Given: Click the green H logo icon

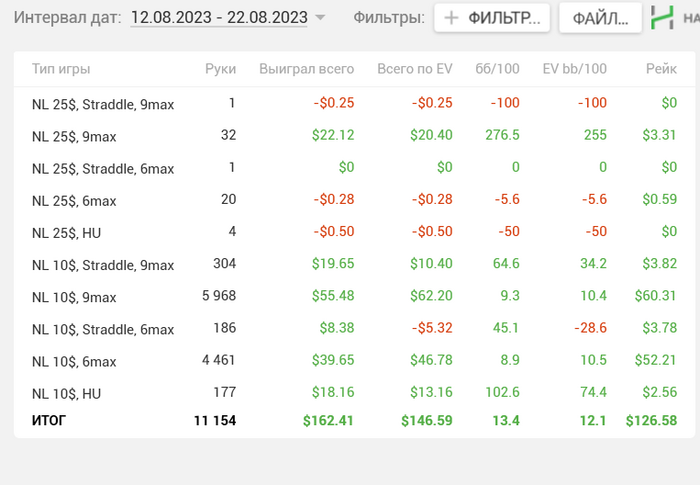Looking at the screenshot, I should (x=662, y=18).
